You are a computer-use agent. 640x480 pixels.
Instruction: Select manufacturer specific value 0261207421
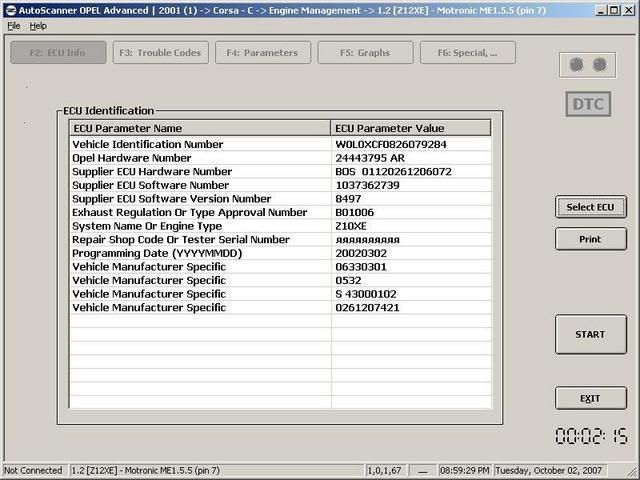367,308
